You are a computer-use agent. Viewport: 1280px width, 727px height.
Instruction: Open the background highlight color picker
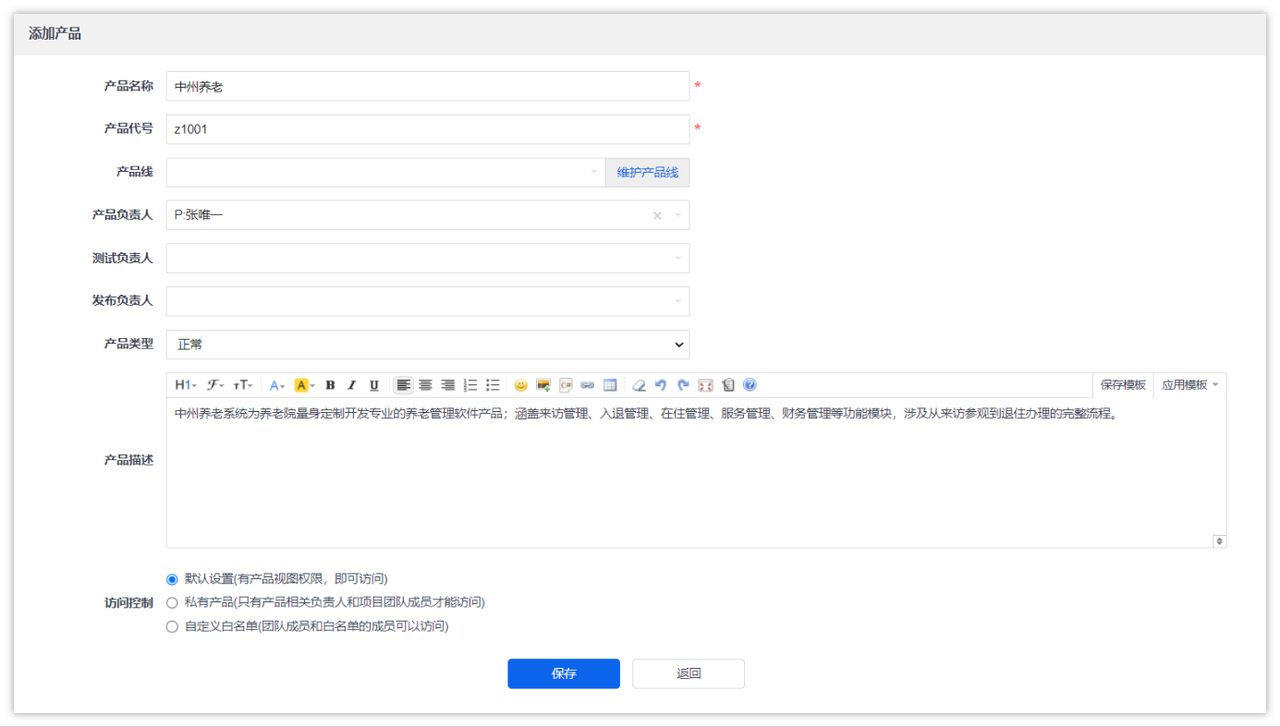tap(304, 385)
